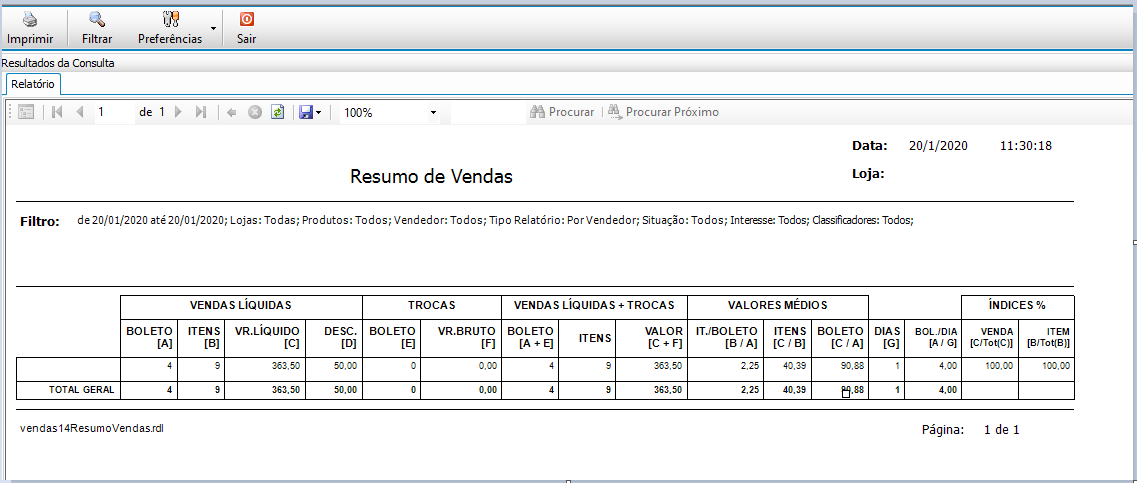Go to next report page
This screenshot has width=1137, height=483.
178,112
